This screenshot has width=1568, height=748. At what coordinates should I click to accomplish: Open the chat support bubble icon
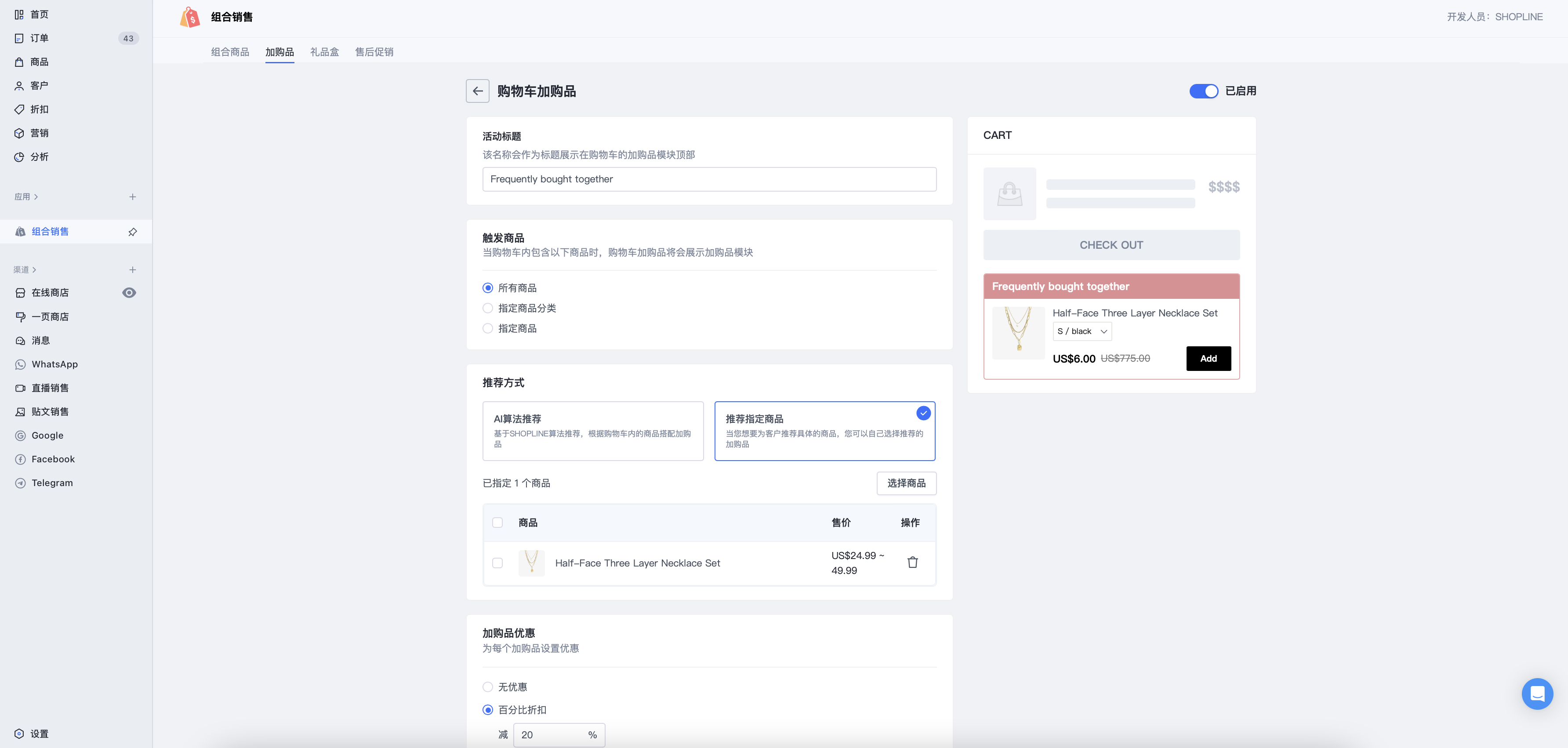1537,693
